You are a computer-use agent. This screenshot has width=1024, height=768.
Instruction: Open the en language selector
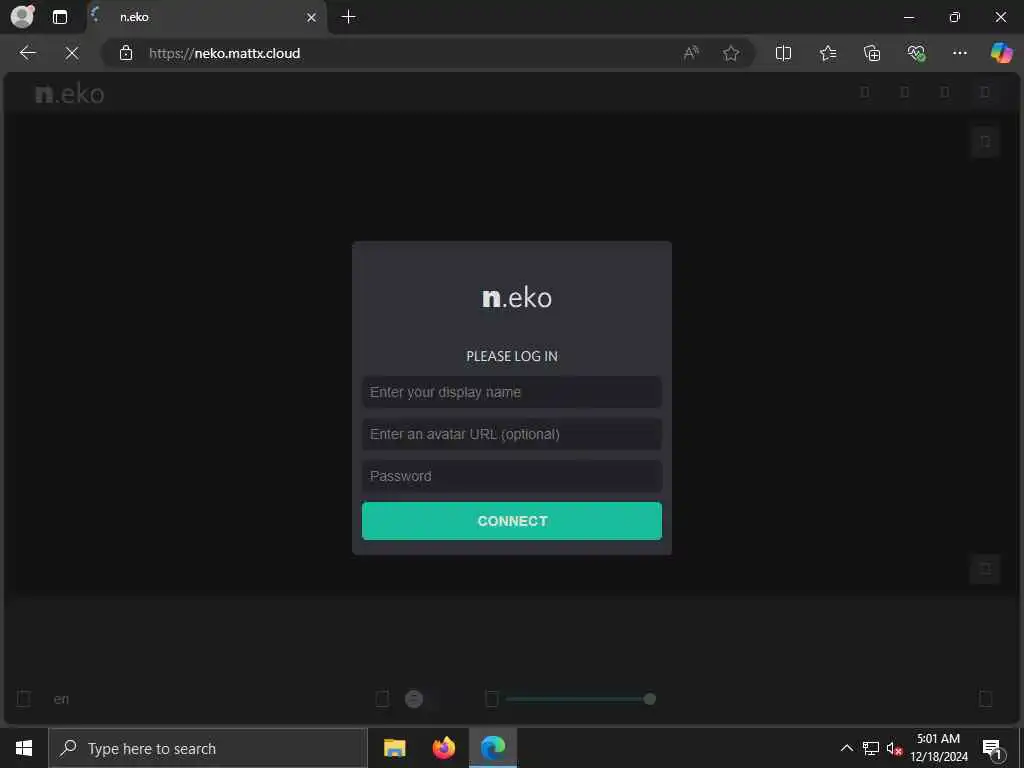click(61, 699)
